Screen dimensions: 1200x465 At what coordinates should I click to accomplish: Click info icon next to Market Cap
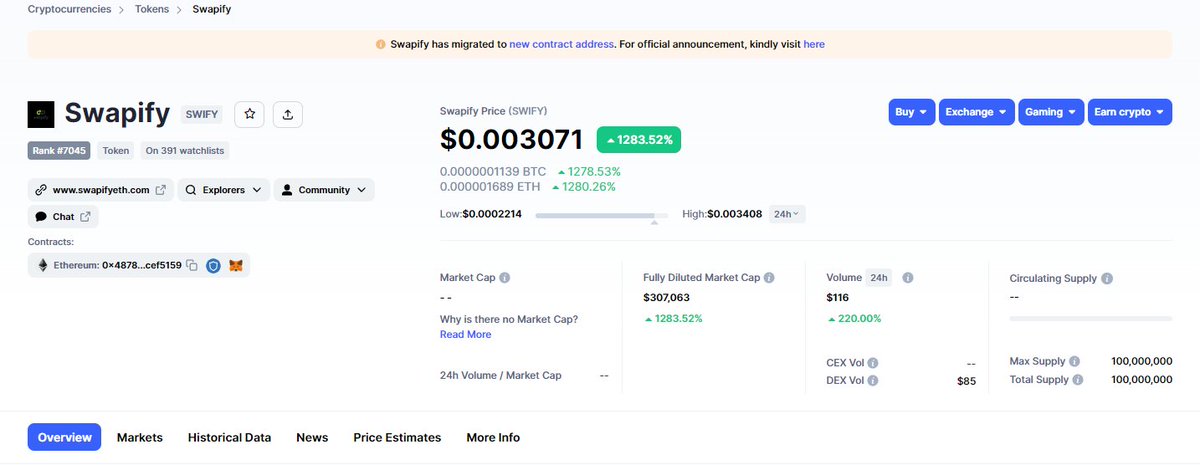[x=504, y=278]
